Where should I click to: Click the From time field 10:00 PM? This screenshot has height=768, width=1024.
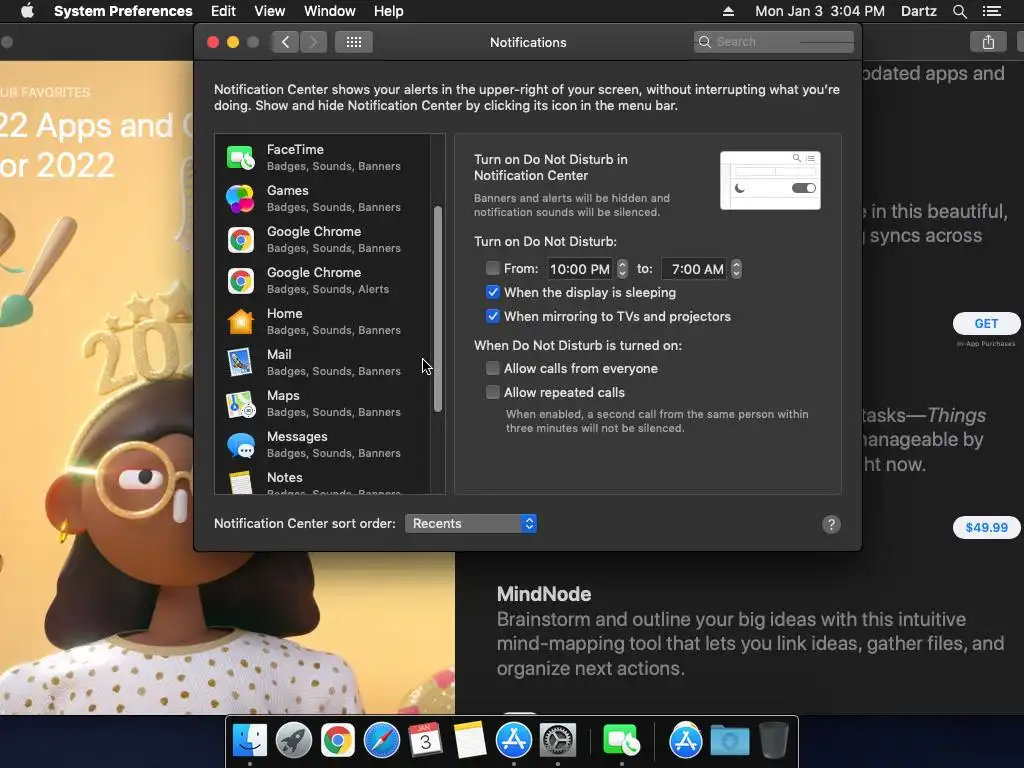(580, 269)
